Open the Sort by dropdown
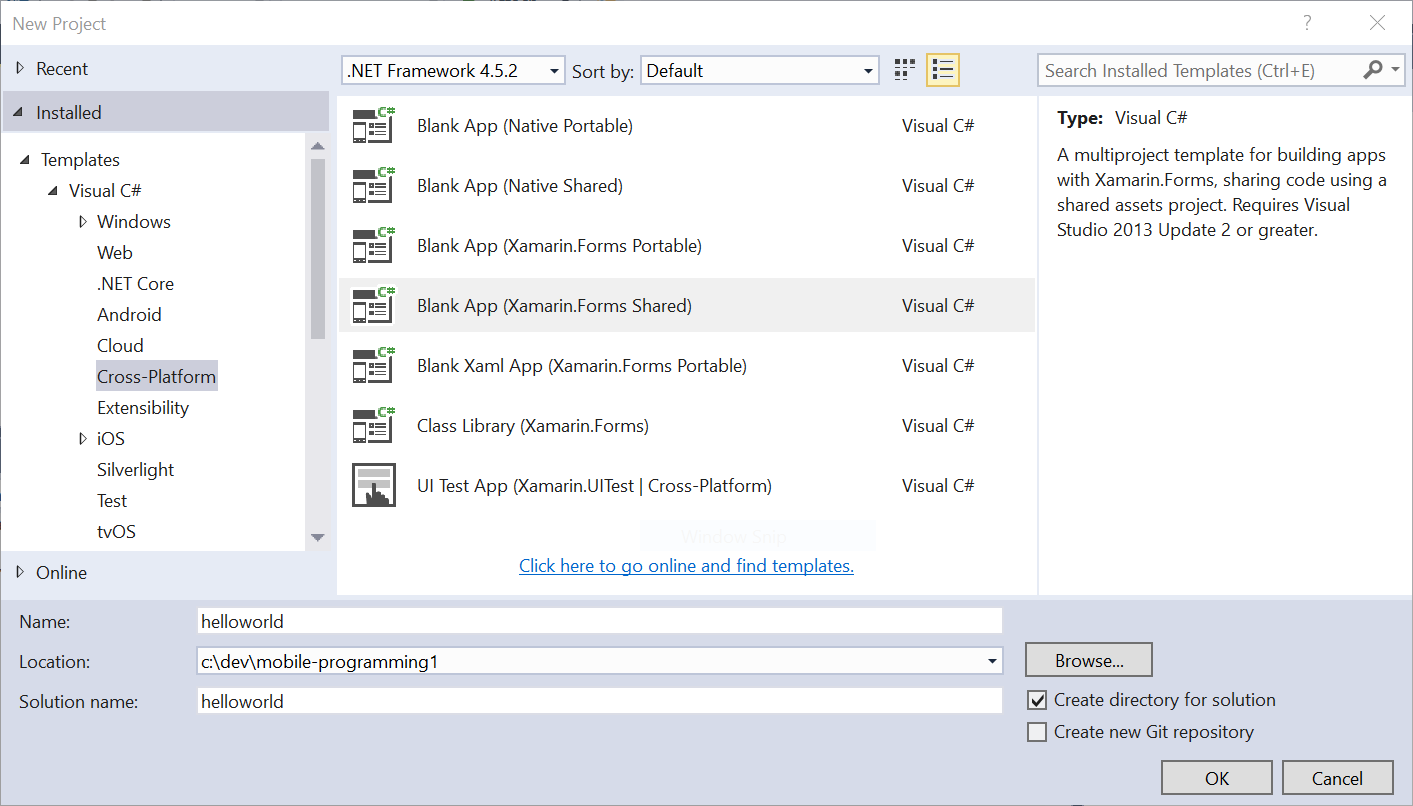This screenshot has width=1413, height=806. (x=759, y=71)
